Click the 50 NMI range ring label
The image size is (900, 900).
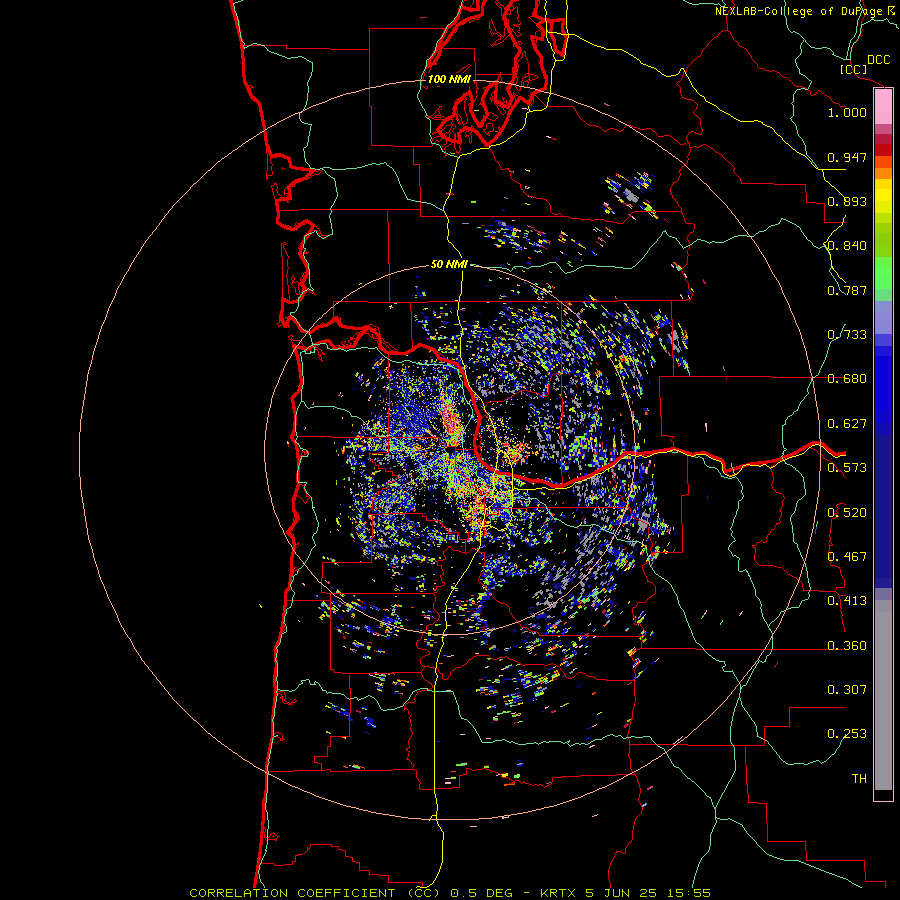449,264
